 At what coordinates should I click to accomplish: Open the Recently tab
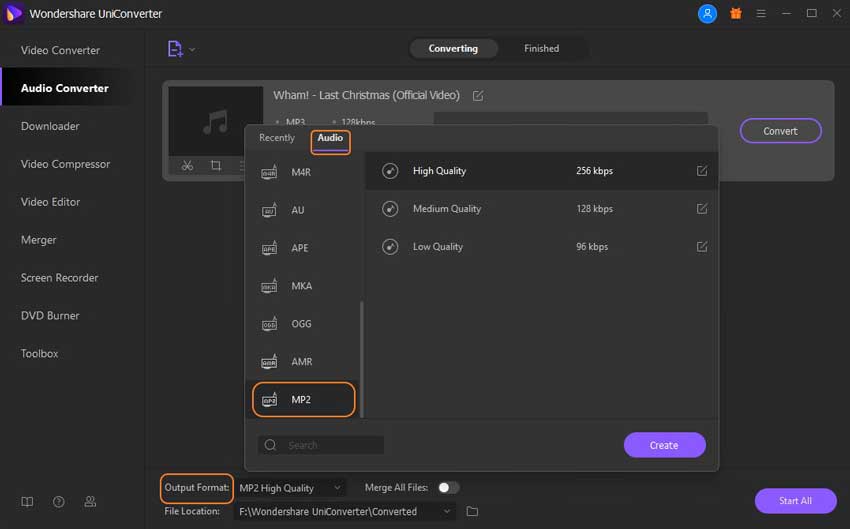[x=276, y=138]
